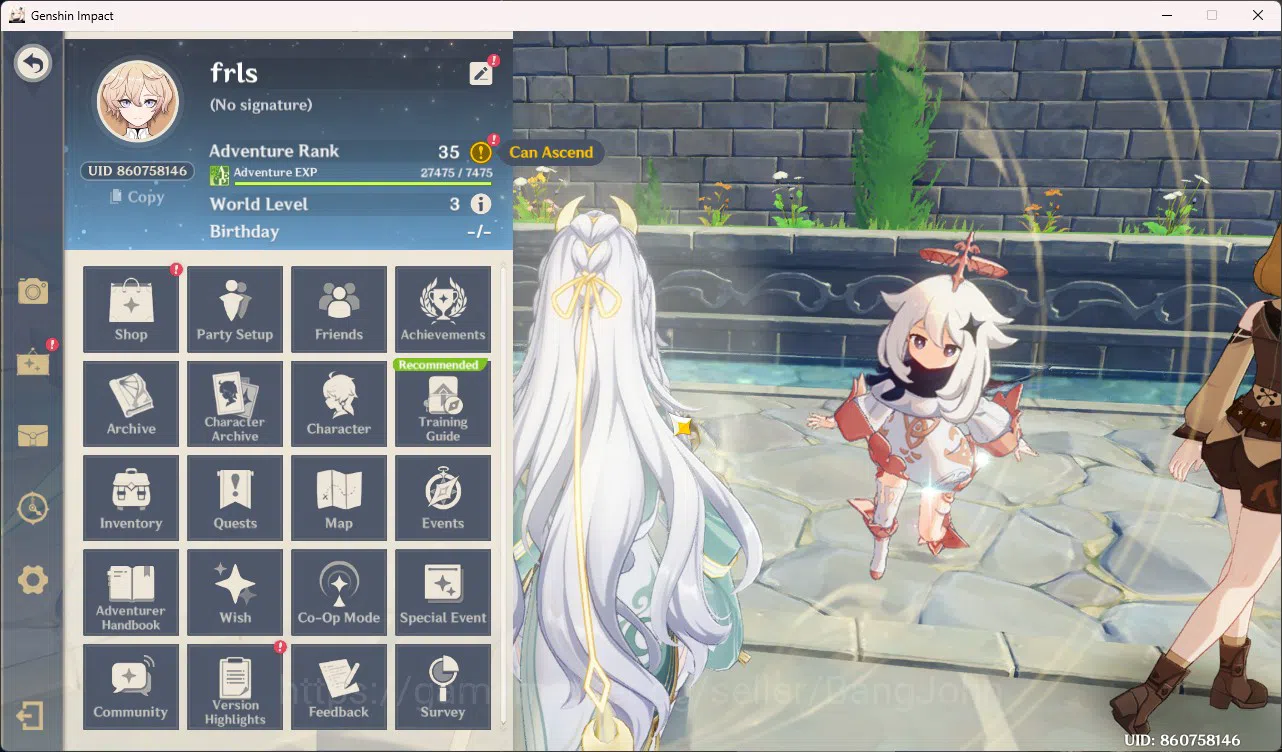Open the sidebar clock icon

tap(33, 509)
